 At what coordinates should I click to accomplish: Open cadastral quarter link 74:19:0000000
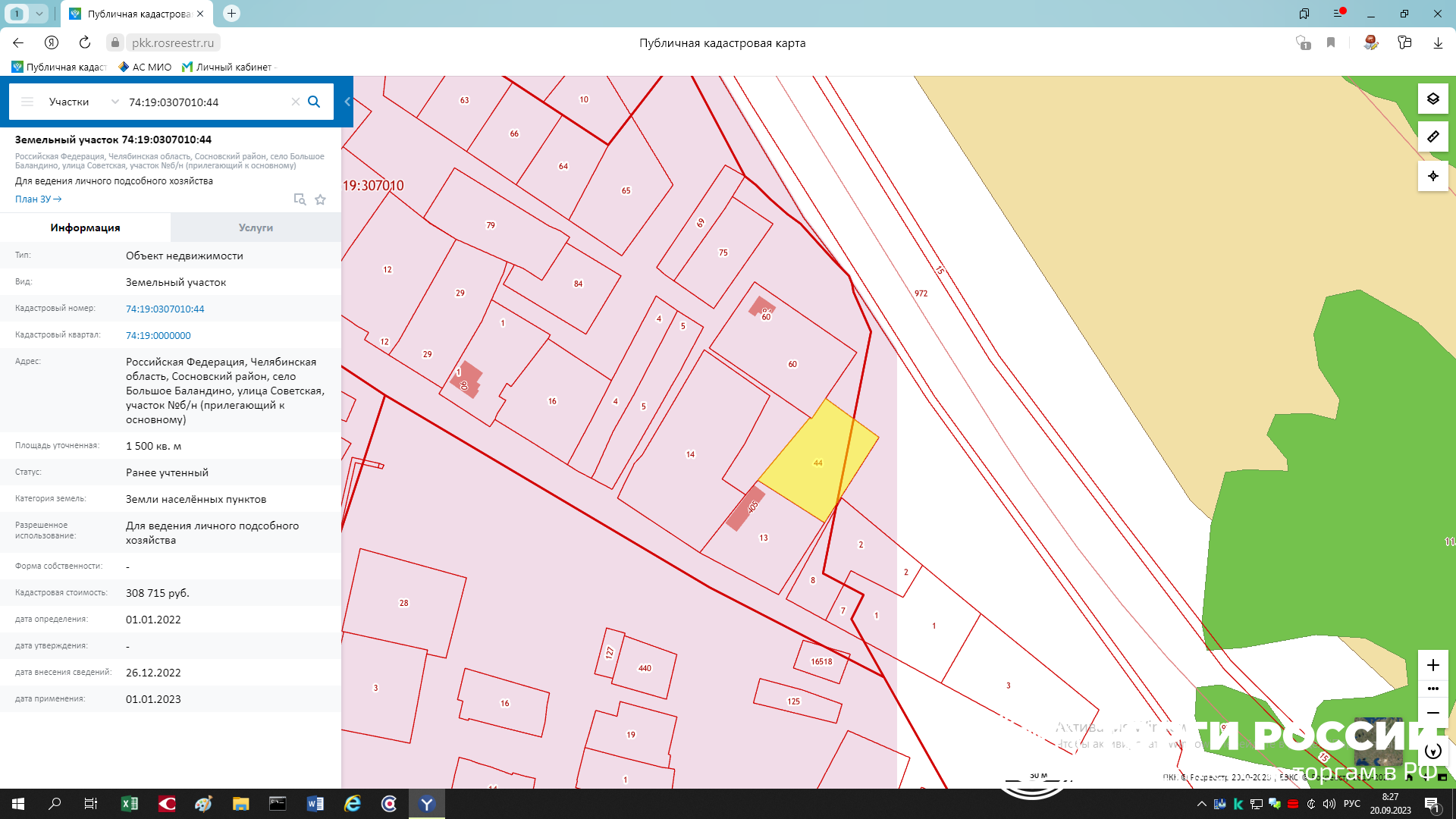tap(158, 335)
